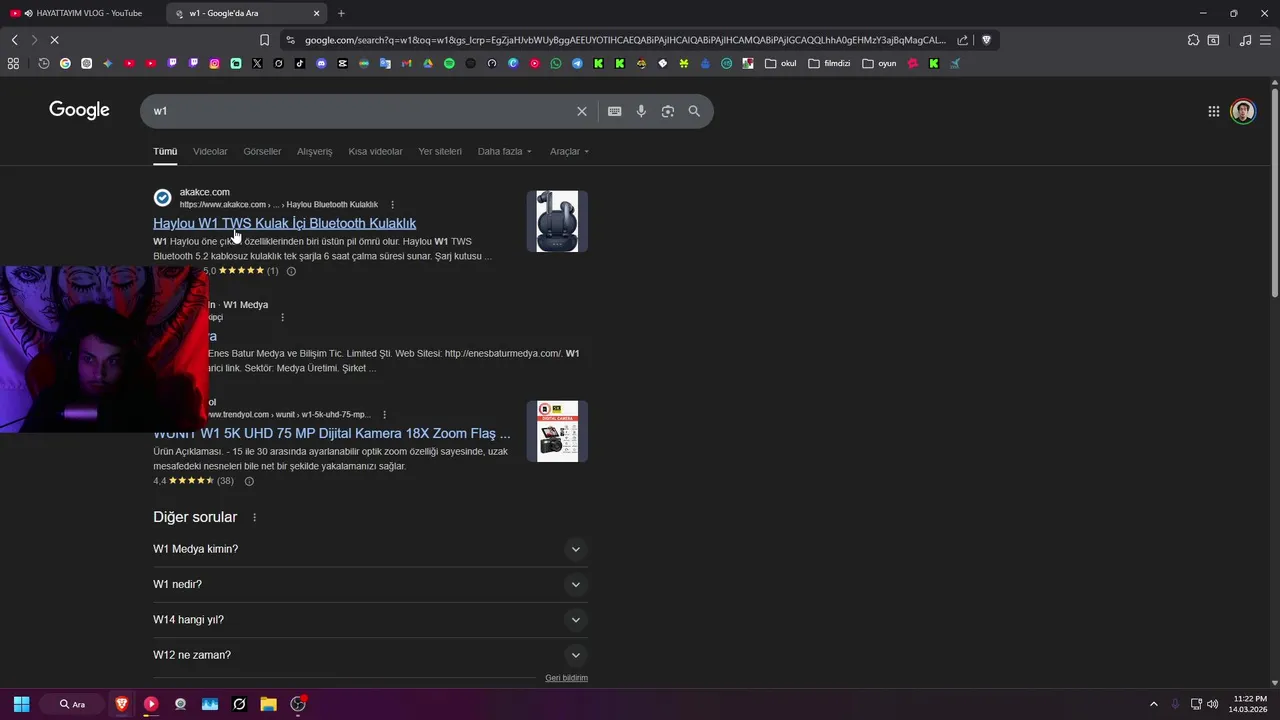Screen dimensions: 1280x720
Task: Show hidden system tray icons
Action: click(x=1153, y=704)
